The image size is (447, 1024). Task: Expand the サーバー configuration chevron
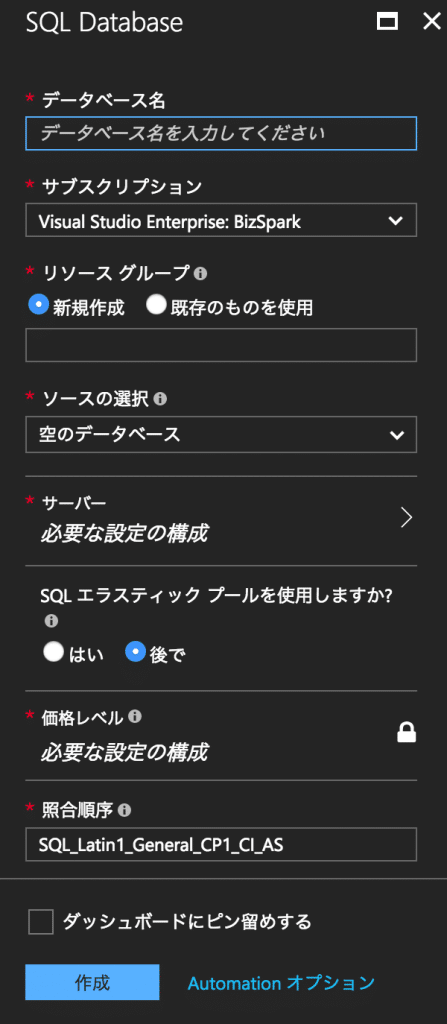[406, 518]
